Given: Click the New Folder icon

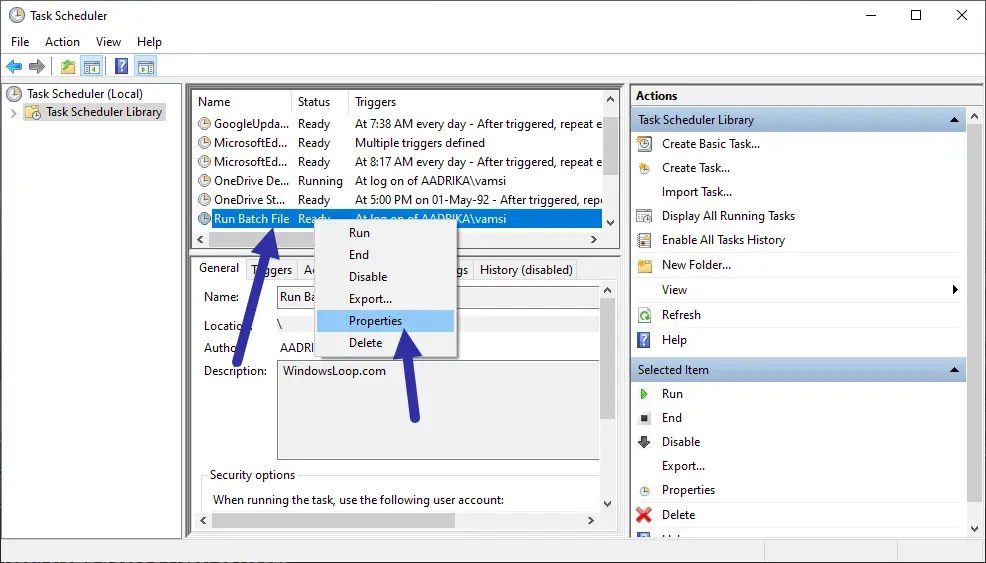Looking at the screenshot, I should [645, 265].
